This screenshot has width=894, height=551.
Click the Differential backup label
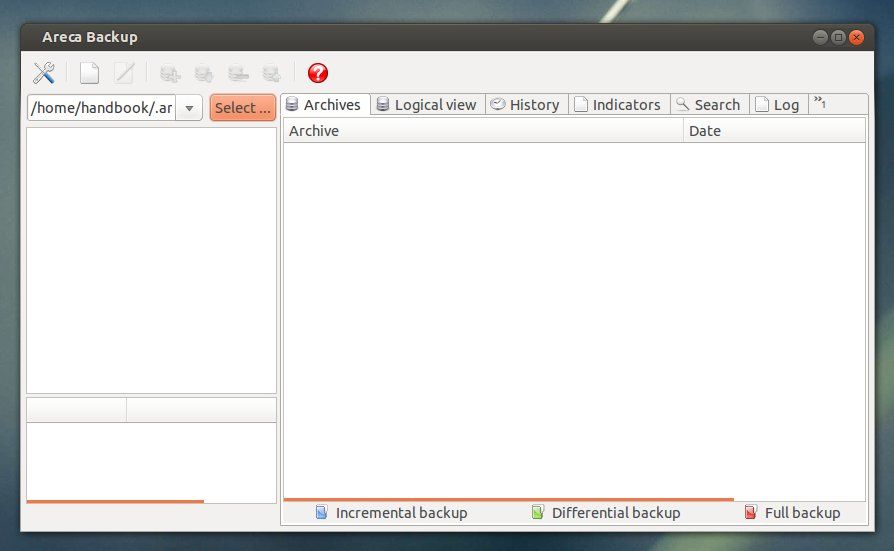(x=616, y=513)
